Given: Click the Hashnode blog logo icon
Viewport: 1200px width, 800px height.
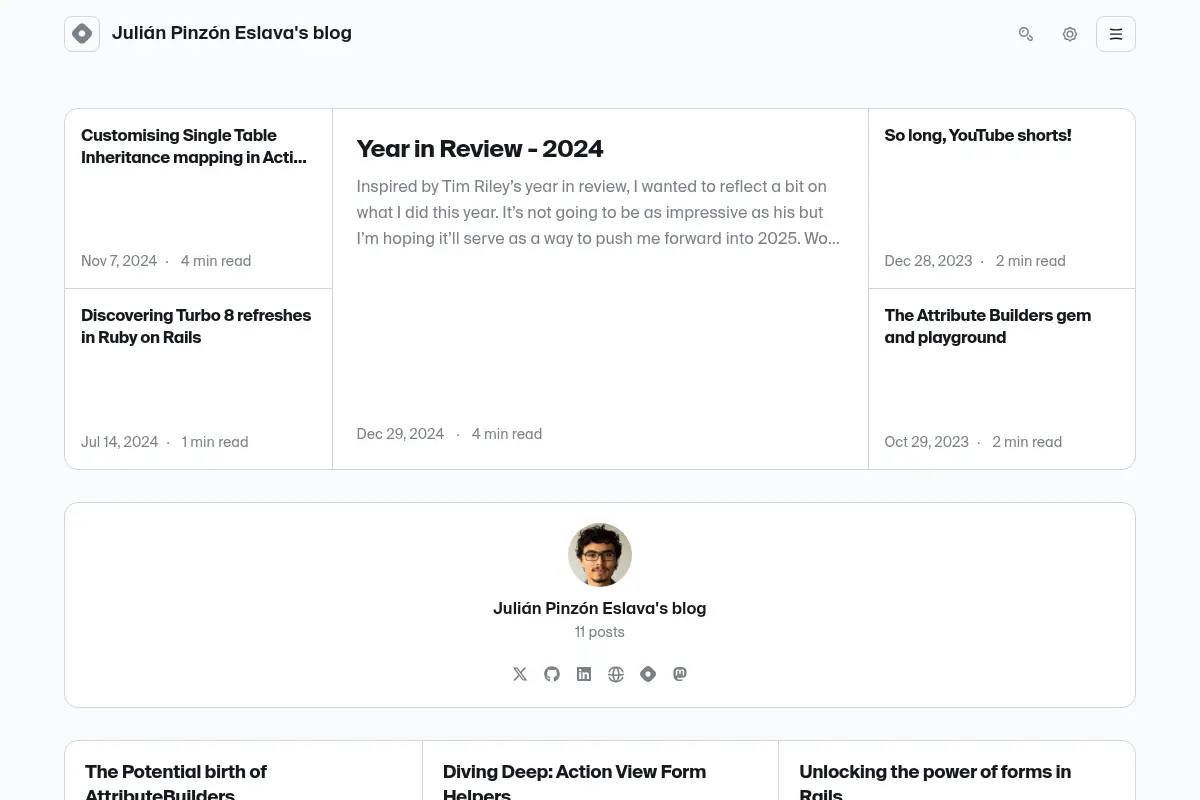Looking at the screenshot, I should coord(82,34).
